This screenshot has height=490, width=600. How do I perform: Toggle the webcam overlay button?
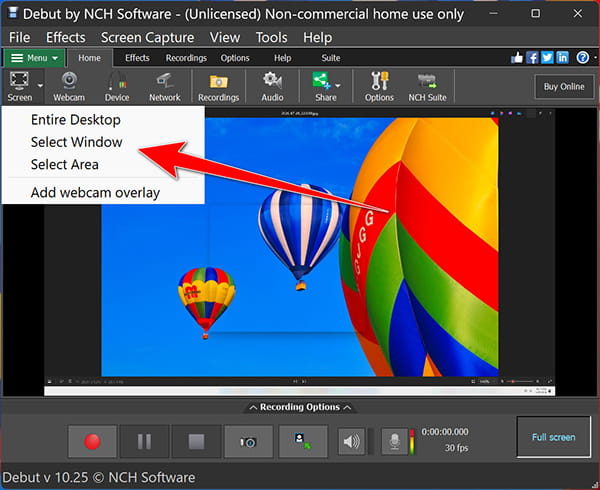pyautogui.click(x=303, y=441)
